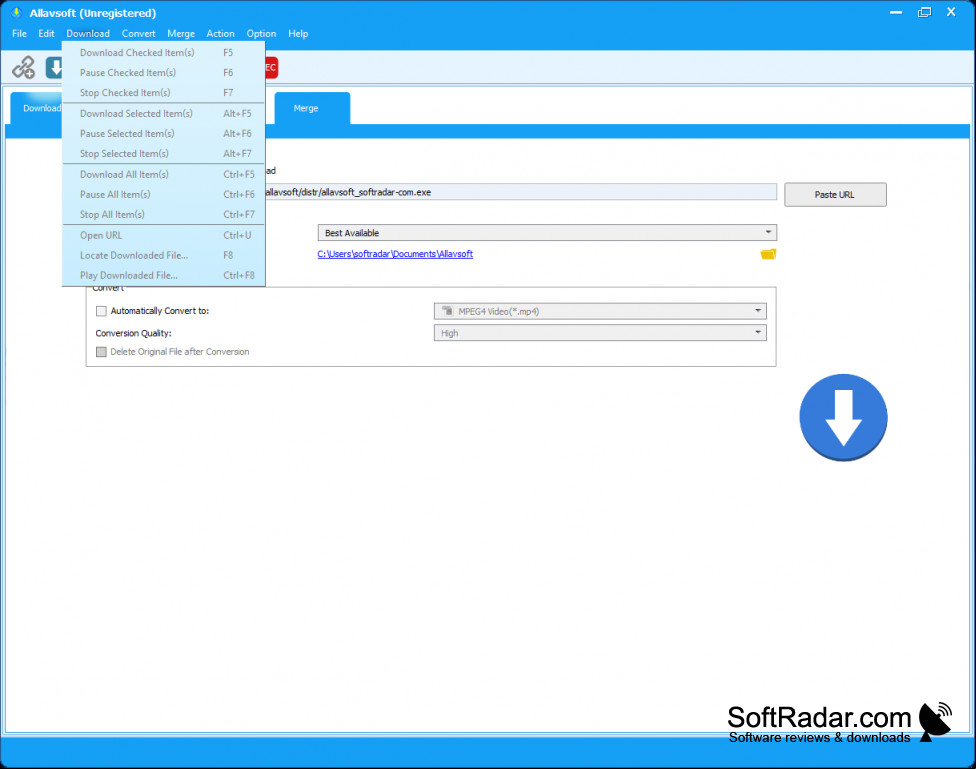This screenshot has width=976, height=769.
Task: Choose Open URL menu entry
Action: [x=164, y=235]
